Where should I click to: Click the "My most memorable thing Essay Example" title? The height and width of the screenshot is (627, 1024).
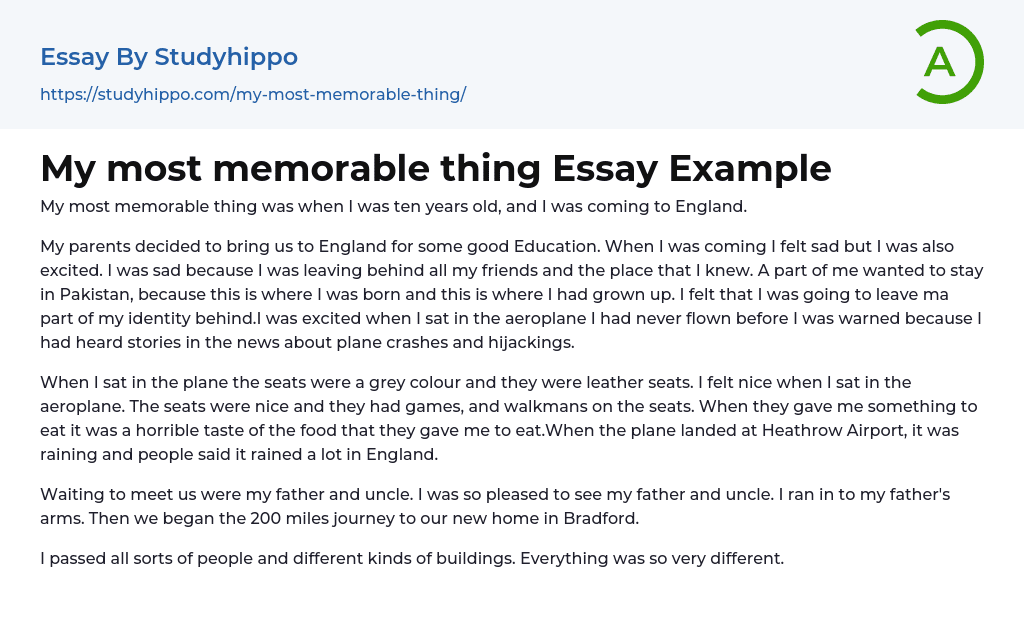pos(435,168)
